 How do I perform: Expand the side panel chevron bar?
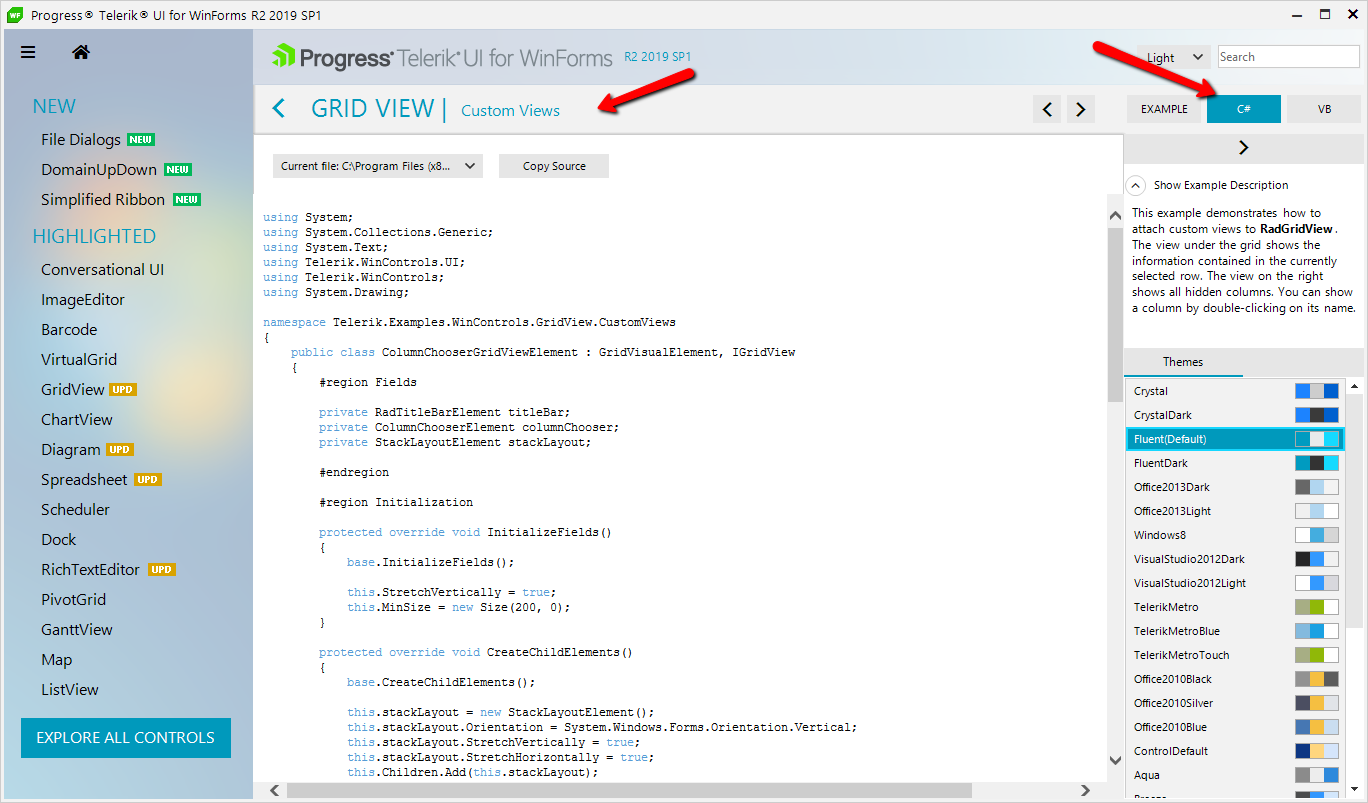point(1243,148)
